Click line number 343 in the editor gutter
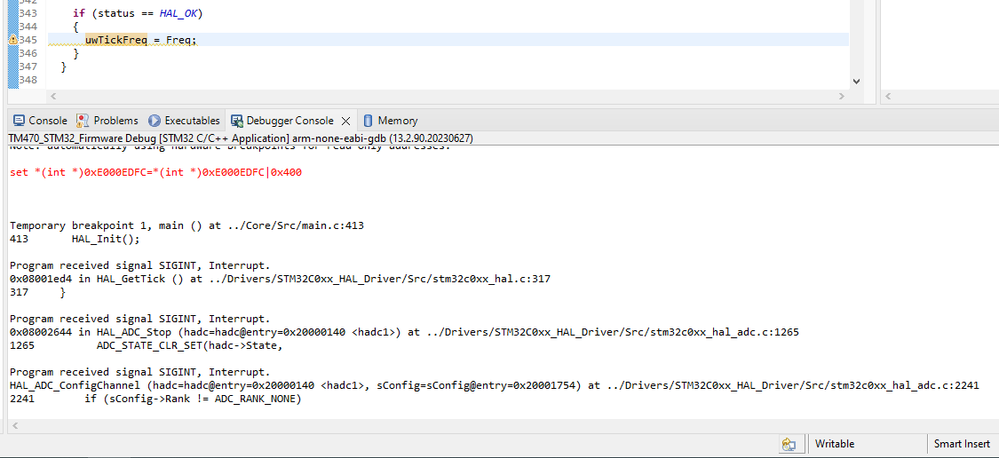This screenshot has width=999, height=458. click(28, 13)
